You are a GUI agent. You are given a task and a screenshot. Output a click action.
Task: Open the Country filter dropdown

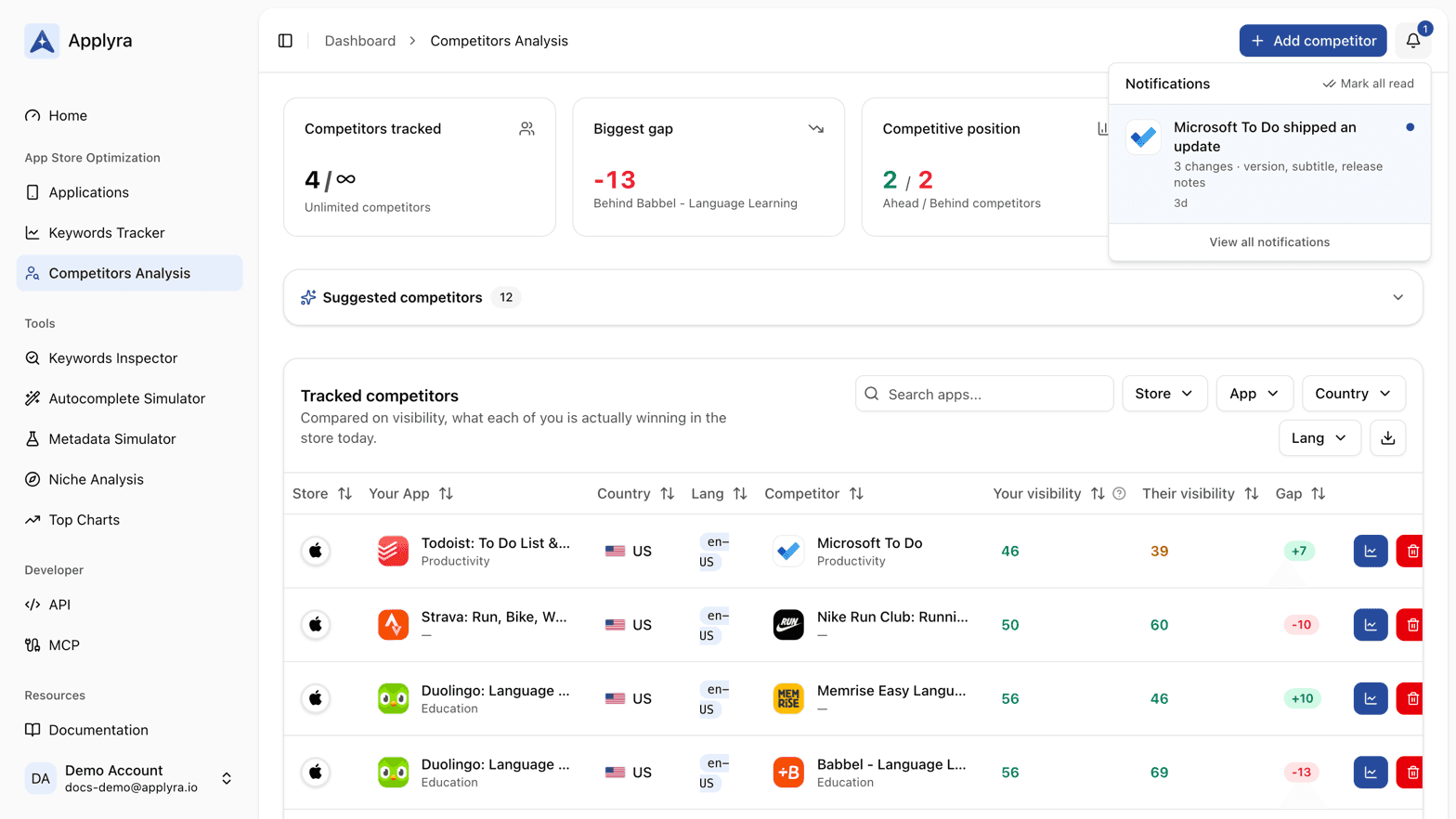[x=1353, y=394]
